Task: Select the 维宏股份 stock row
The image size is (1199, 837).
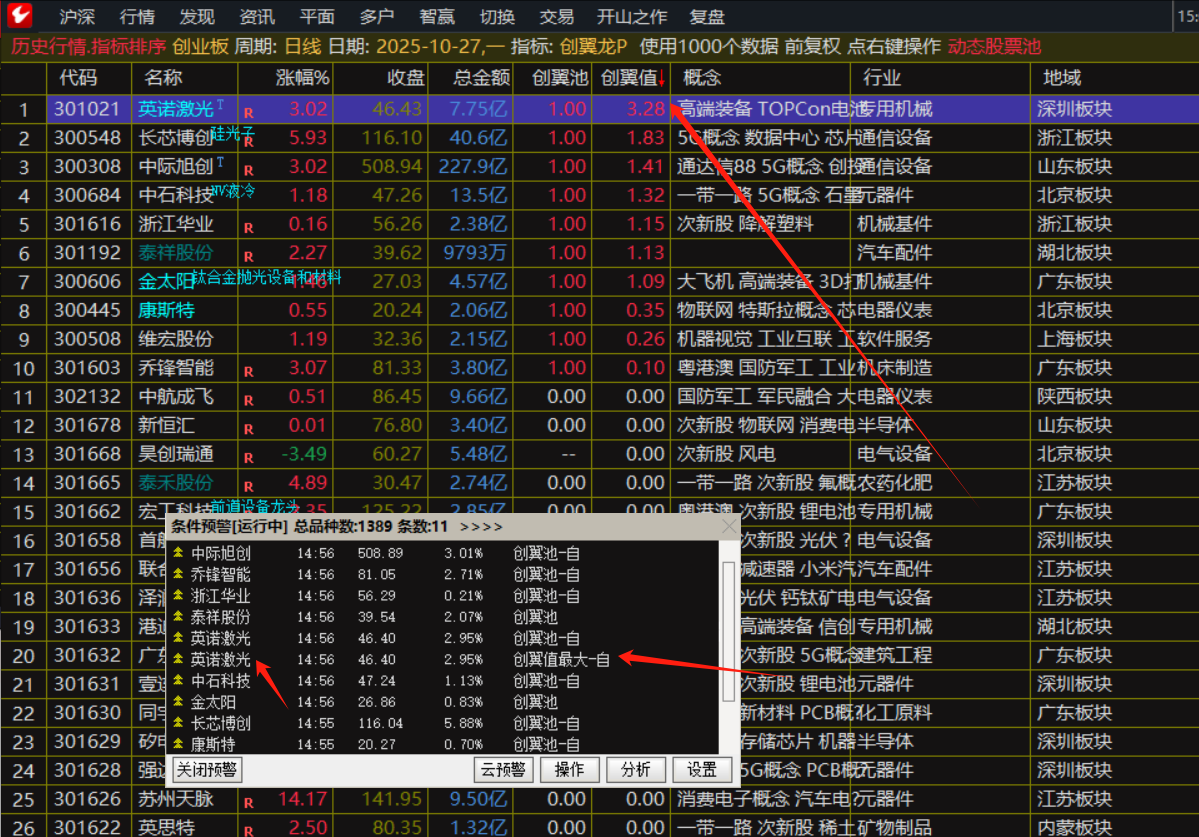Action: [x=176, y=339]
